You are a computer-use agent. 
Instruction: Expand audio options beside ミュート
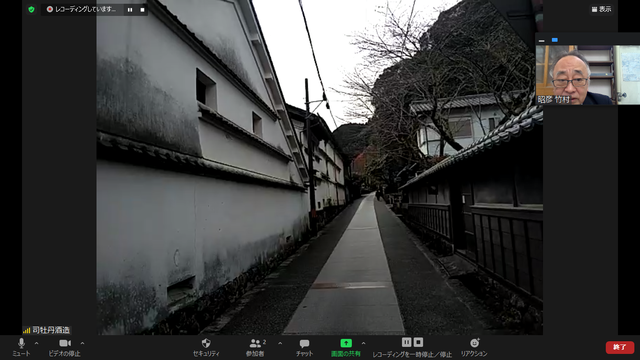[36, 343]
